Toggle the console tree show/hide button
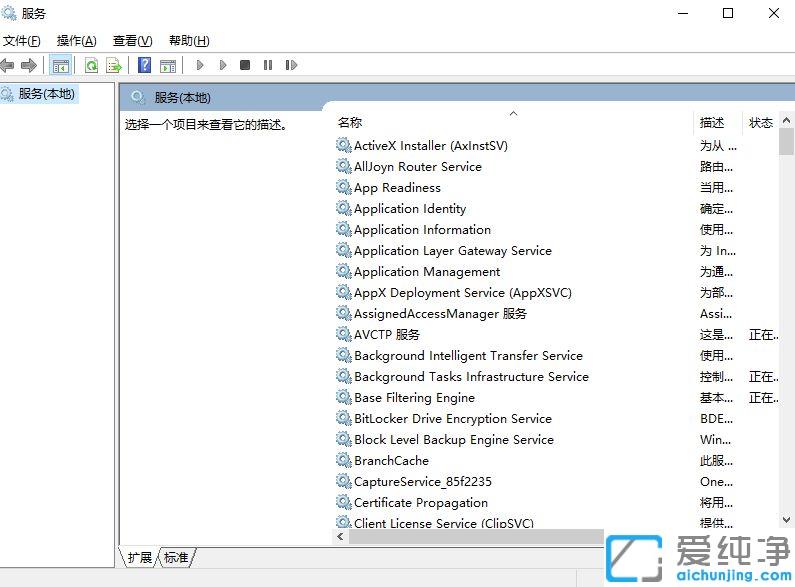 [61, 66]
